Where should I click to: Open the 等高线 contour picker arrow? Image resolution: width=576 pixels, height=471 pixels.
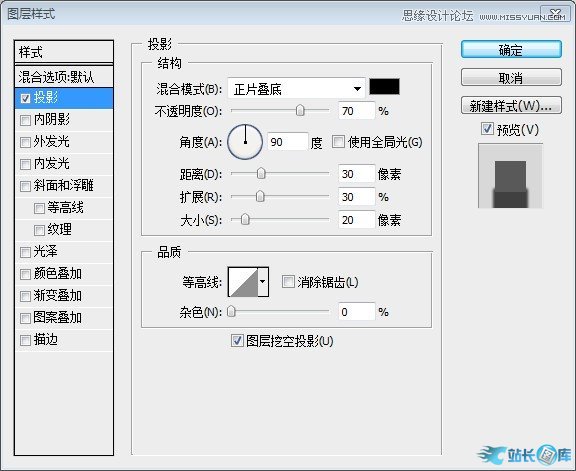(x=263, y=282)
